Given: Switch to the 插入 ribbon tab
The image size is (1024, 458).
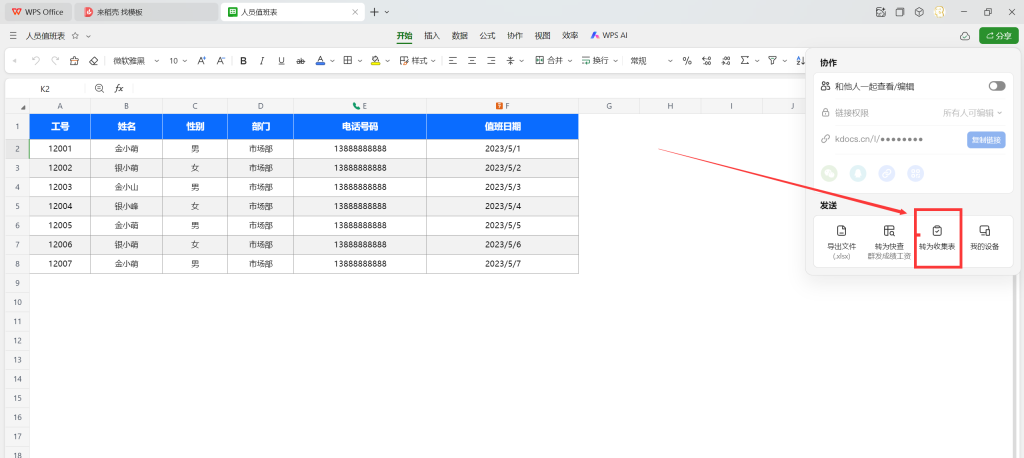Looking at the screenshot, I should pyautogui.click(x=432, y=35).
